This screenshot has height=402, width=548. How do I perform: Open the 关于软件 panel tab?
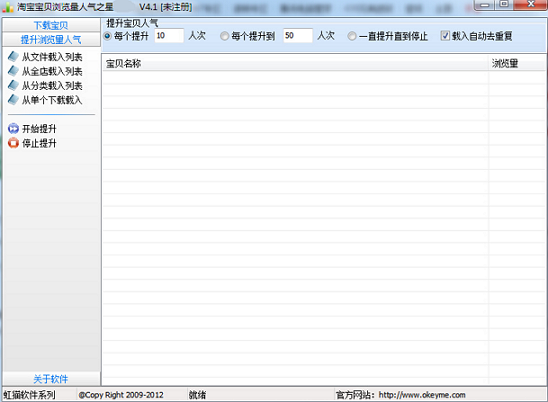click(x=51, y=379)
